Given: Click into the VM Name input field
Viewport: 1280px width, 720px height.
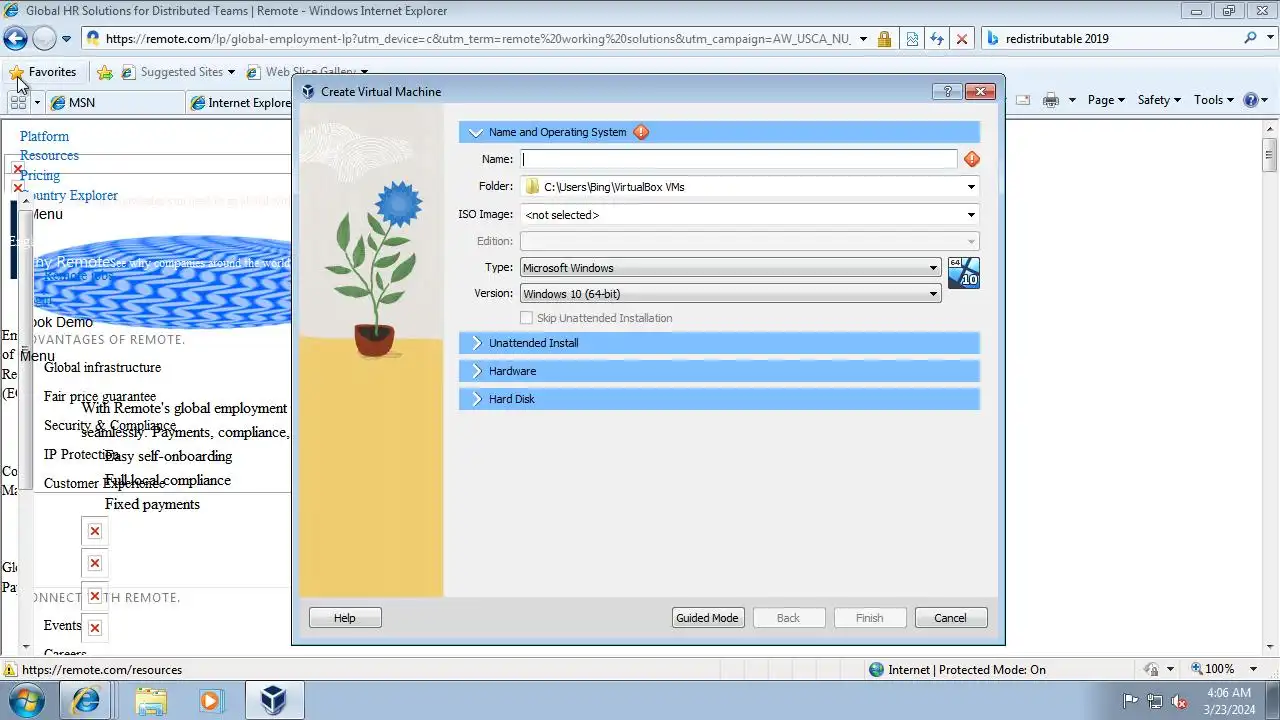Looking at the screenshot, I should [739, 159].
